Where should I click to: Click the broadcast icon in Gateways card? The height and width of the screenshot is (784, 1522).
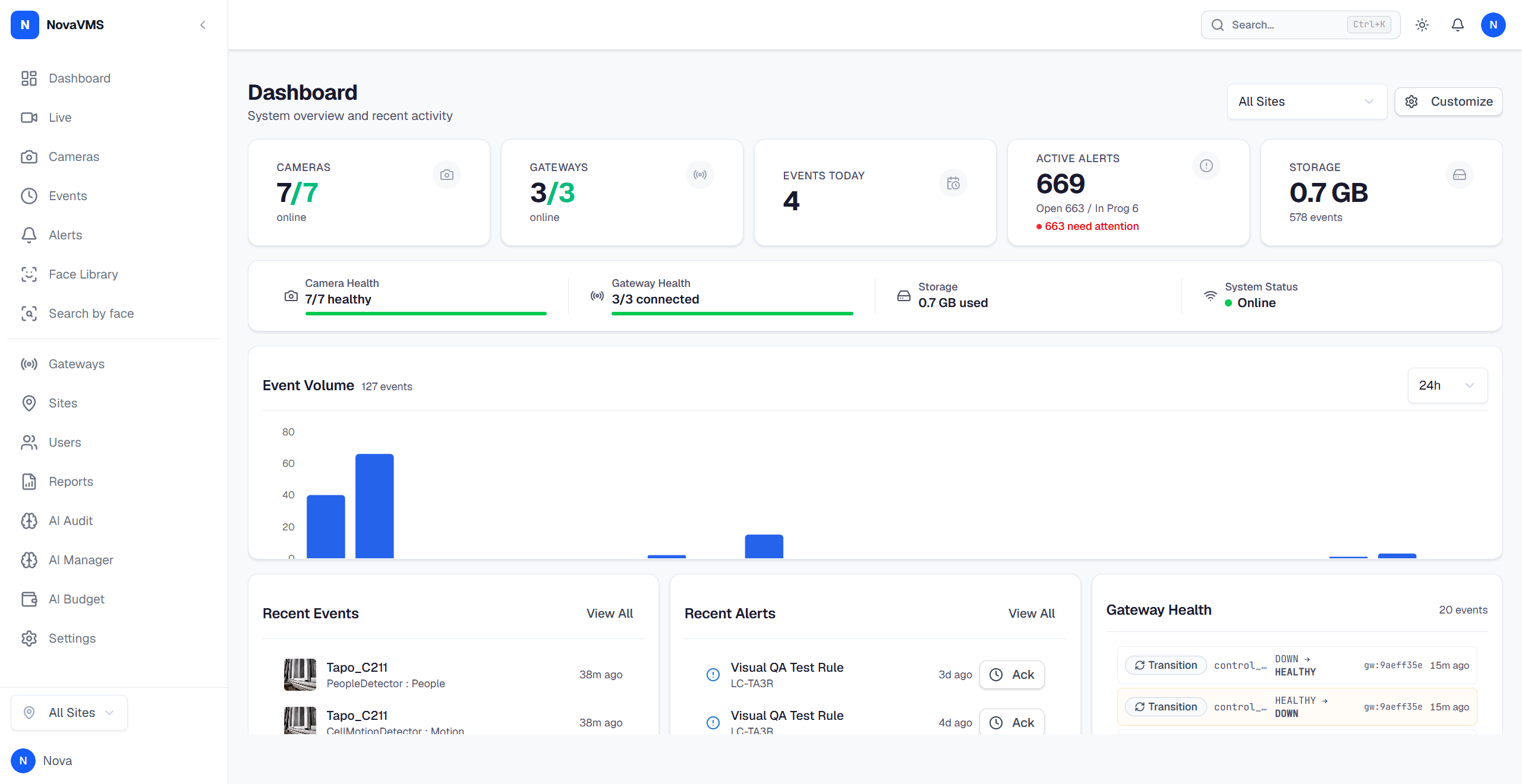(x=700, y=175)
